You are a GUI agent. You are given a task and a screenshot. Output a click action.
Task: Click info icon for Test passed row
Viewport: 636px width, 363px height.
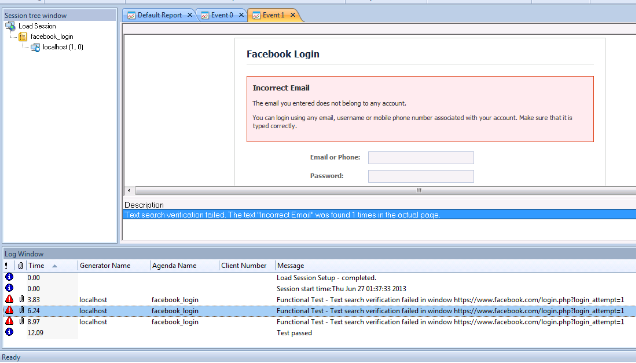click(9, 332)
